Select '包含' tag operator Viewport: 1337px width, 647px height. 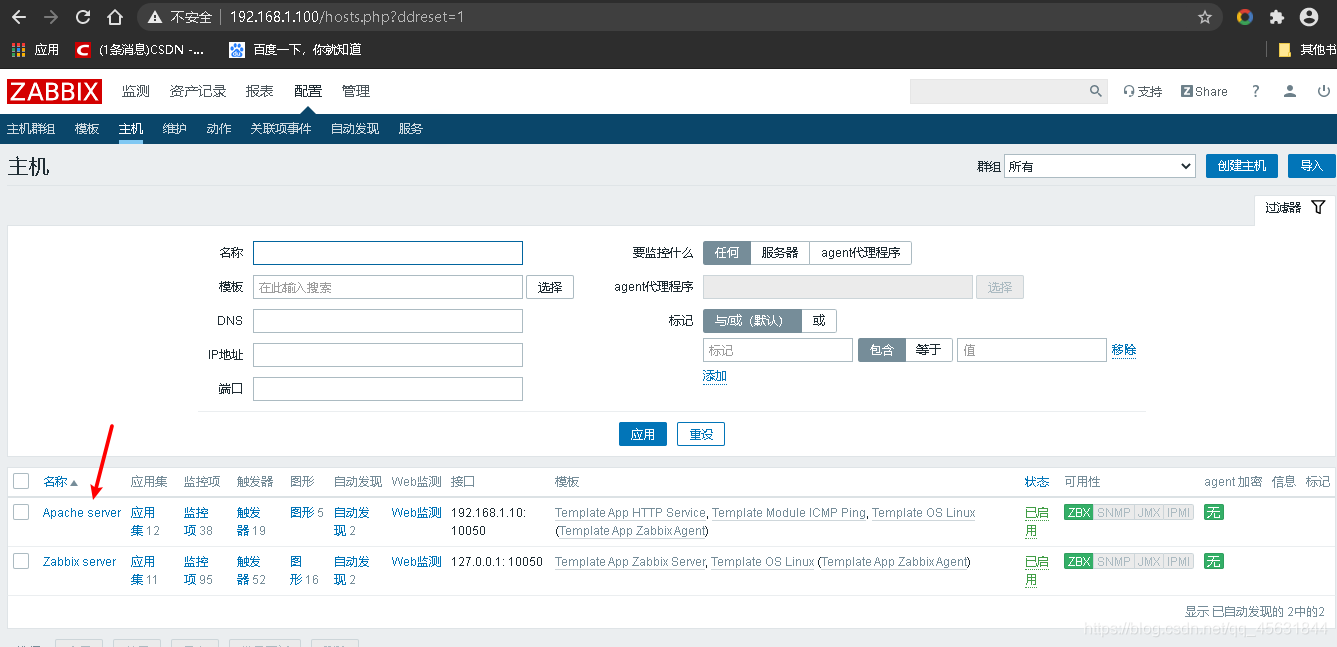(882, 350)
